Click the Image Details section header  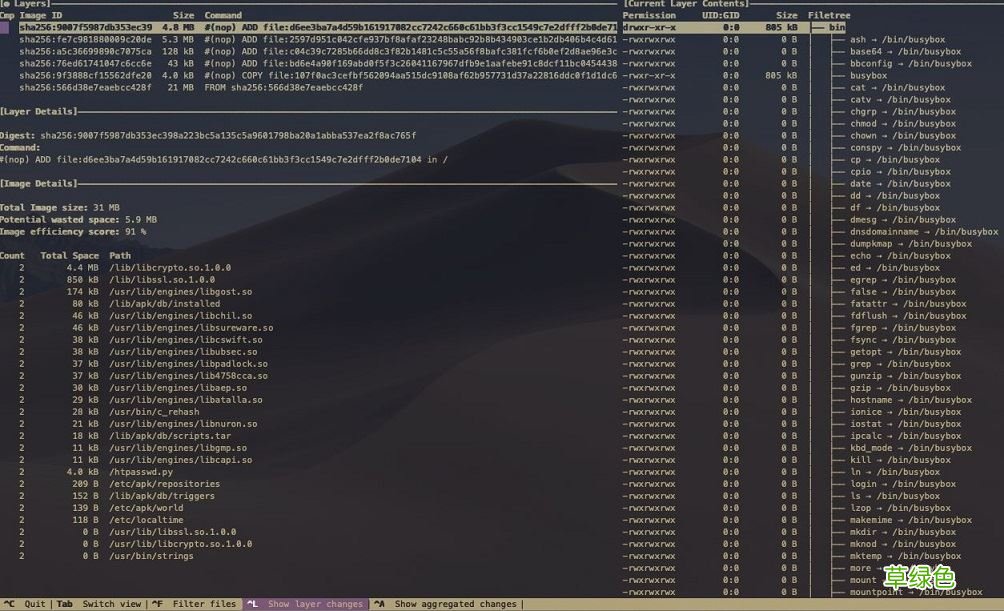pos(38,184)
